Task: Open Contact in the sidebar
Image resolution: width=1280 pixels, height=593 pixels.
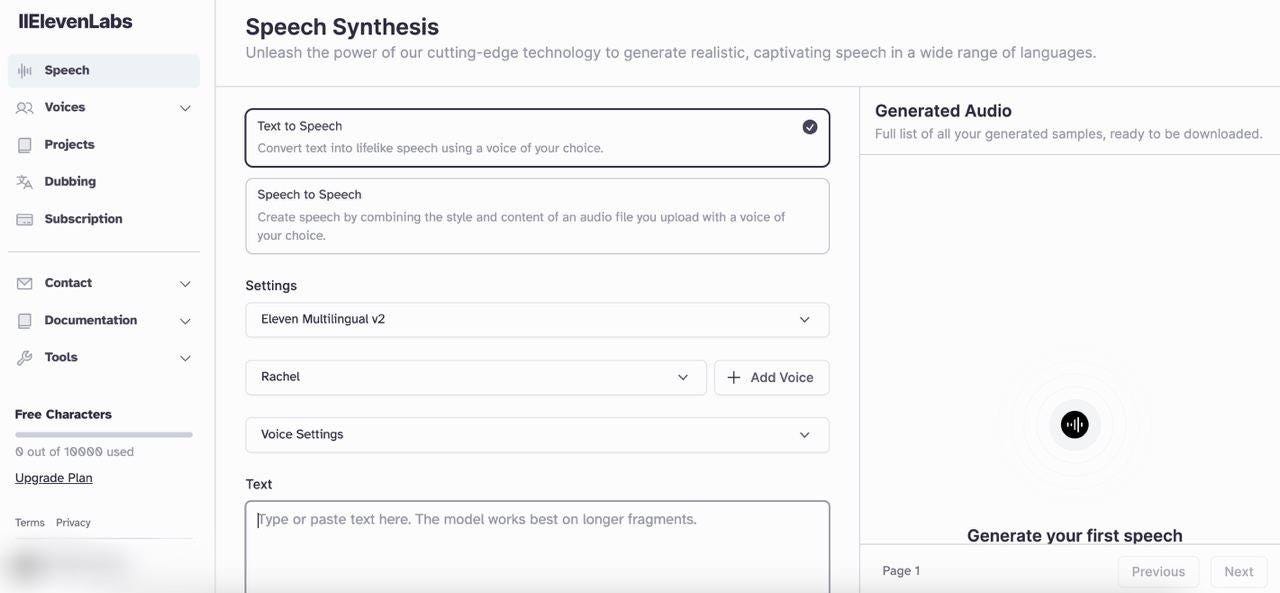Action: [104, 284]
